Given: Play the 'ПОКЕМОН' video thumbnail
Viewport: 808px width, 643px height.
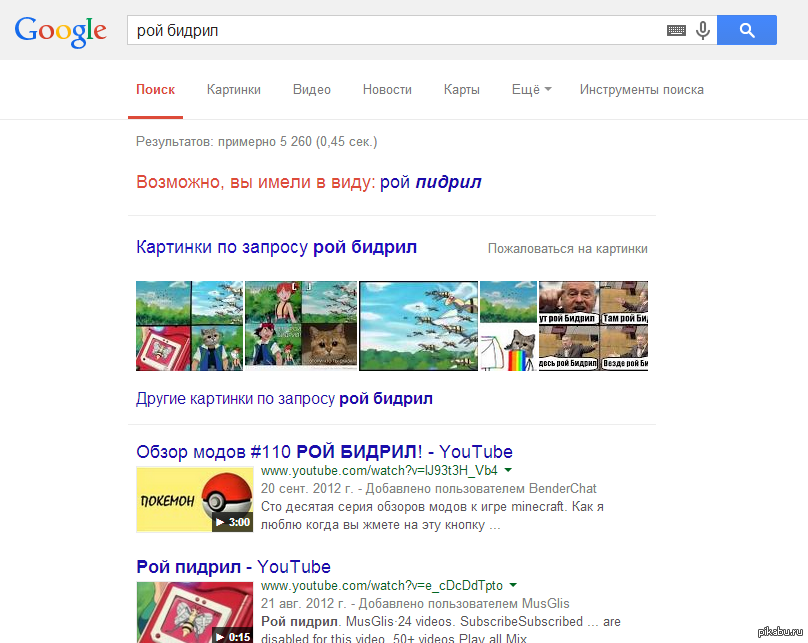Looking at the screenshot, I should [195, 499].
